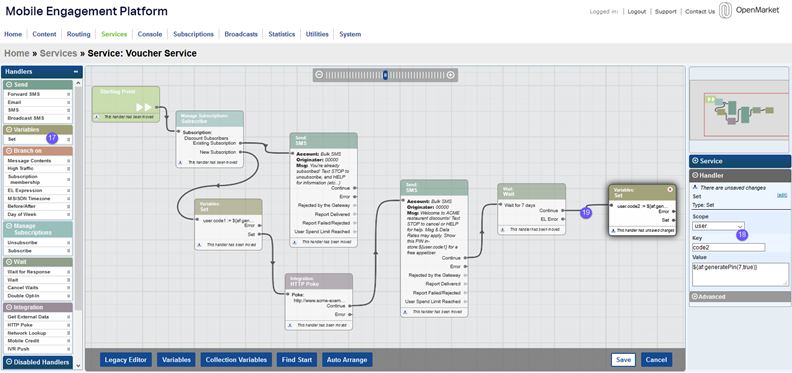Screen dimensions: 792x373
Task: Open the Statistics menu tab
Action: coord(282,34)
